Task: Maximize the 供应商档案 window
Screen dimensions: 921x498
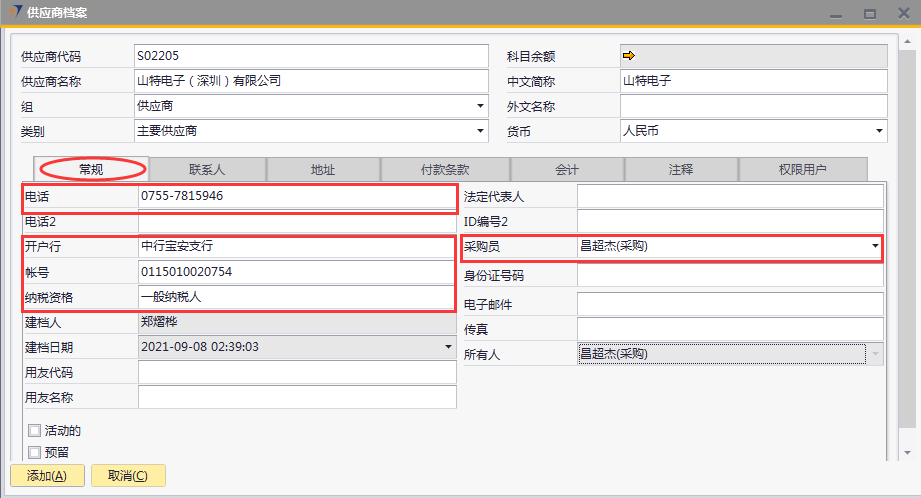Action: click(x=870, y=13)
